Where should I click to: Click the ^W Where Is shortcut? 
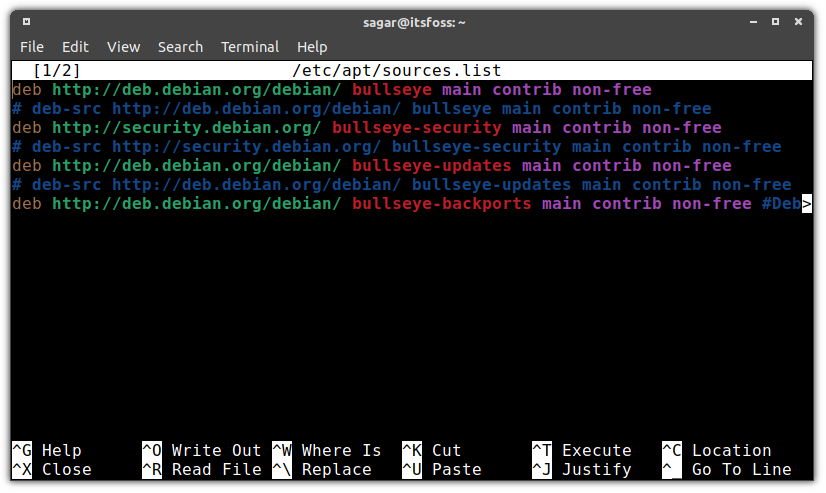(x=327, y=450)
